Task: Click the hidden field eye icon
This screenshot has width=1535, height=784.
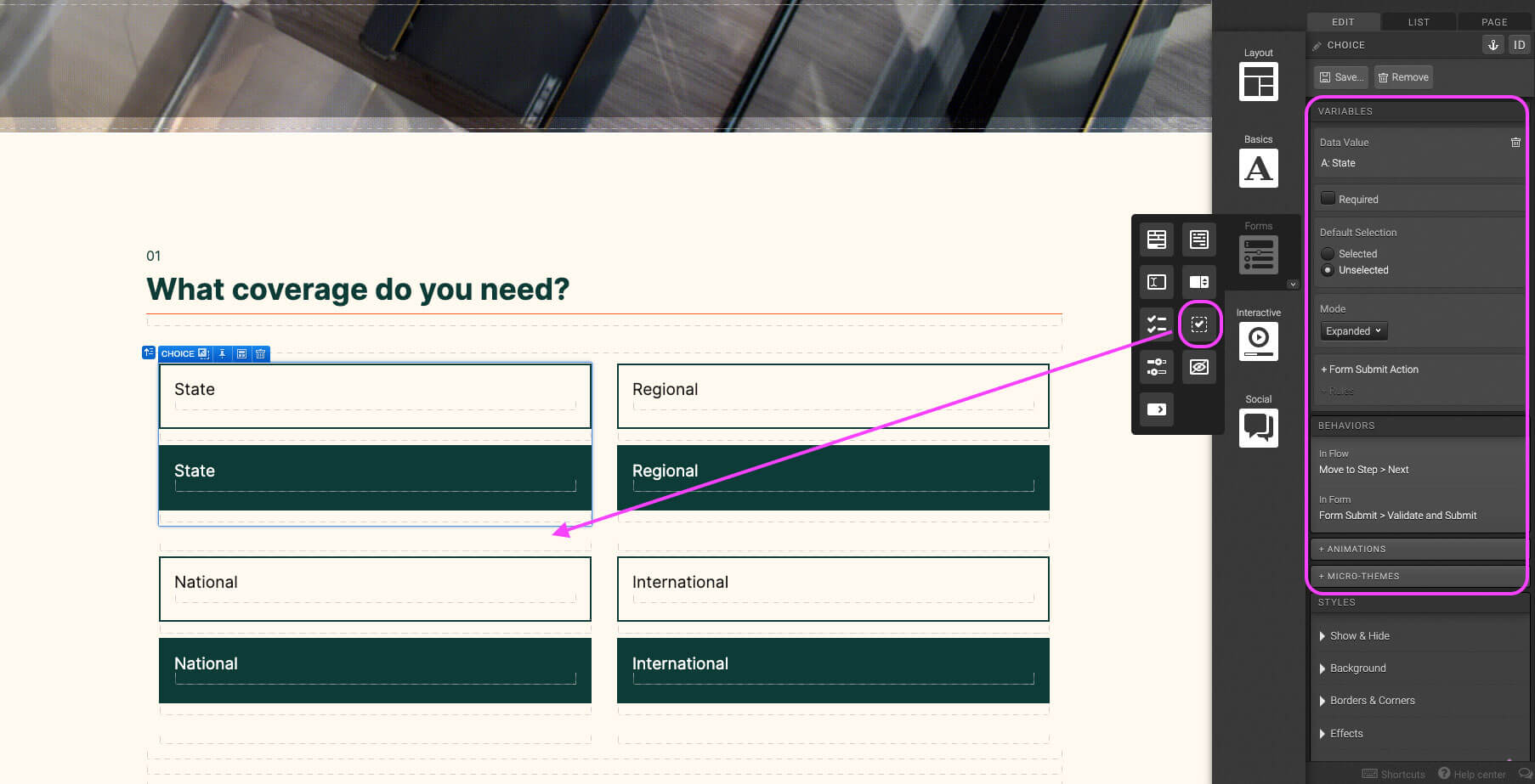Action: coord(1198,367)
